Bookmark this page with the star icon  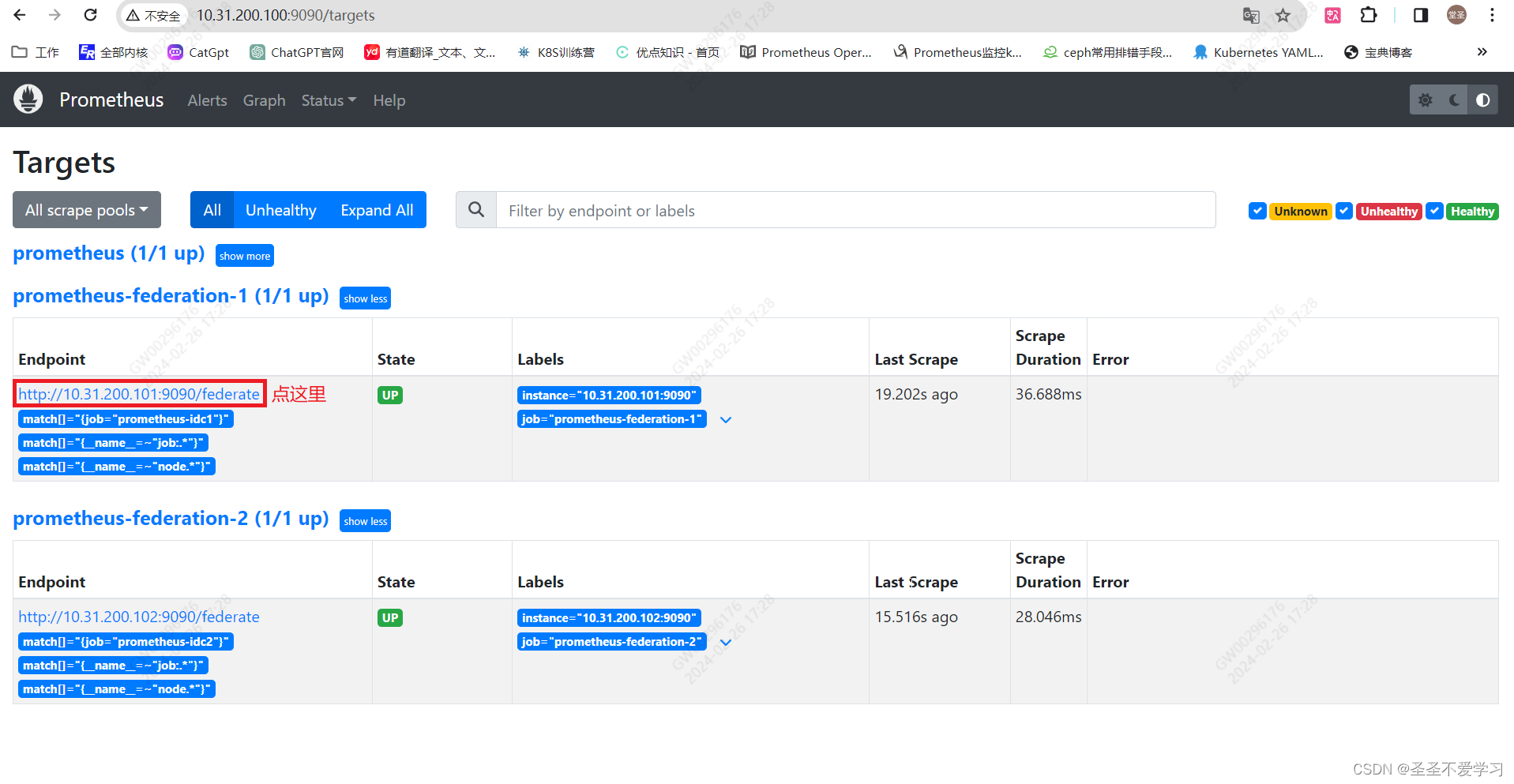pyautogui.click(x=1283, y=15)
